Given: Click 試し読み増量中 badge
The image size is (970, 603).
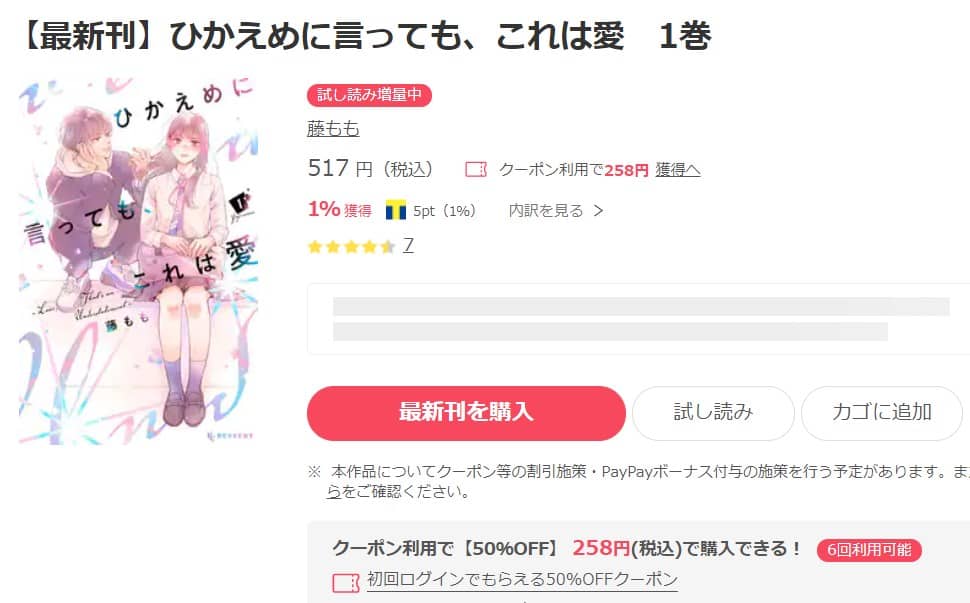Looking at the screenshot, I should coord(369,95).
